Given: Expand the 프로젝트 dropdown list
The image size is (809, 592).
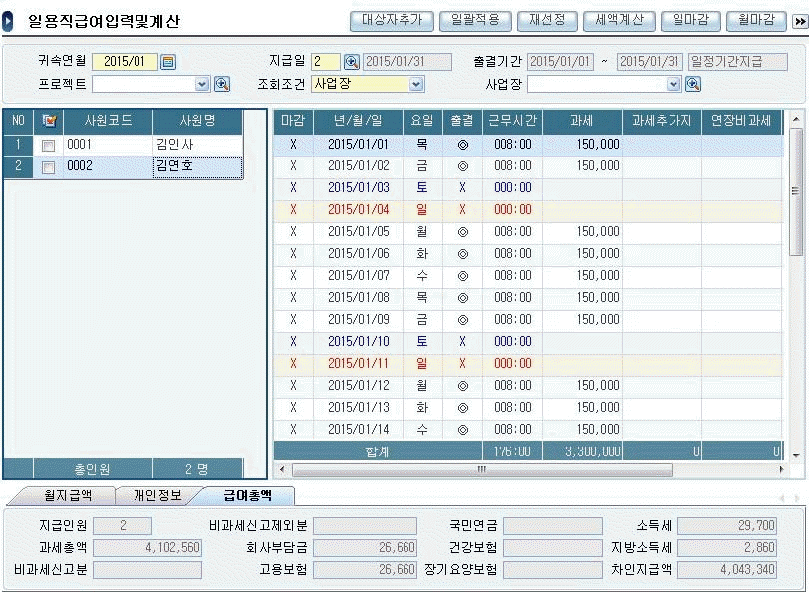Looking at the screenshot, I should pyautogui.click(x=202, y=84).
